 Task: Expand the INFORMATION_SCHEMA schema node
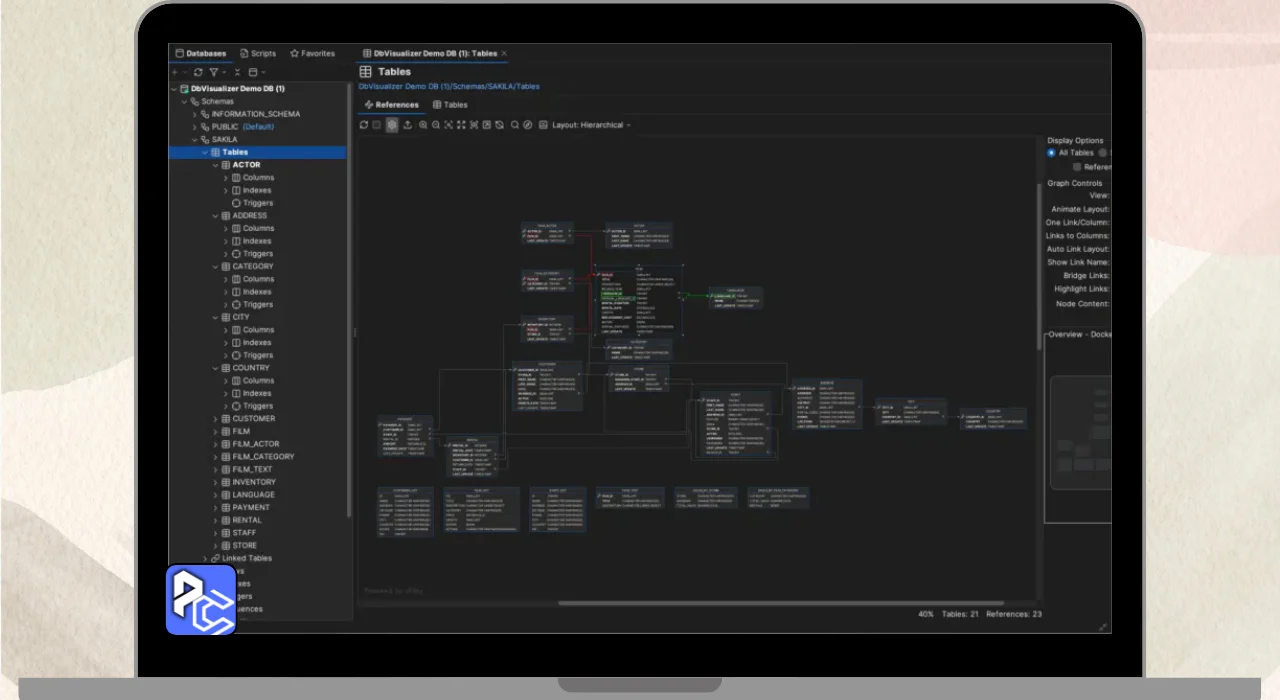pyautogui.click(x=195, y=114)
